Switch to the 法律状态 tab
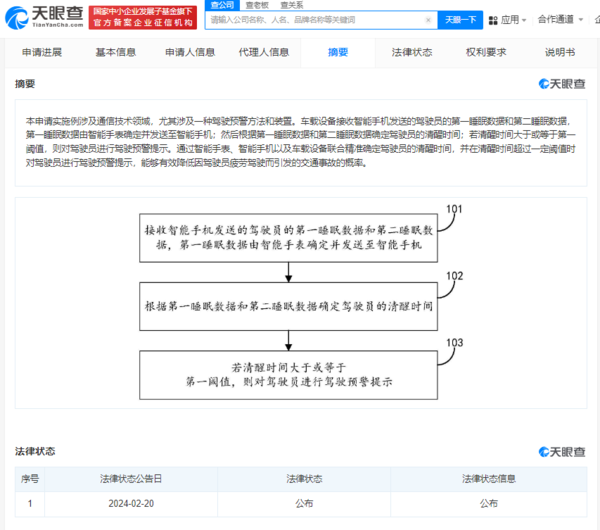The width and height of the screenshot is (600, 530). click(412, 52)
